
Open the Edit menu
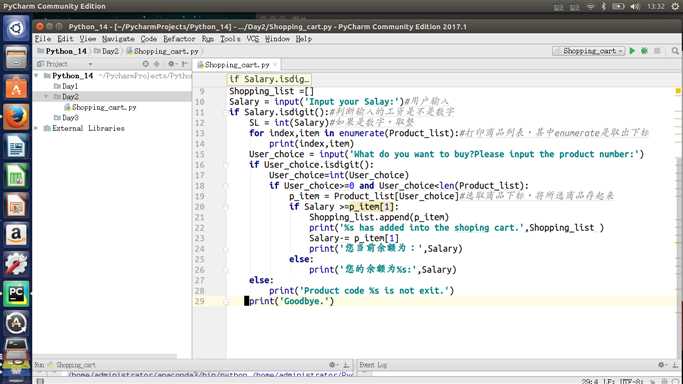point(65,39)
